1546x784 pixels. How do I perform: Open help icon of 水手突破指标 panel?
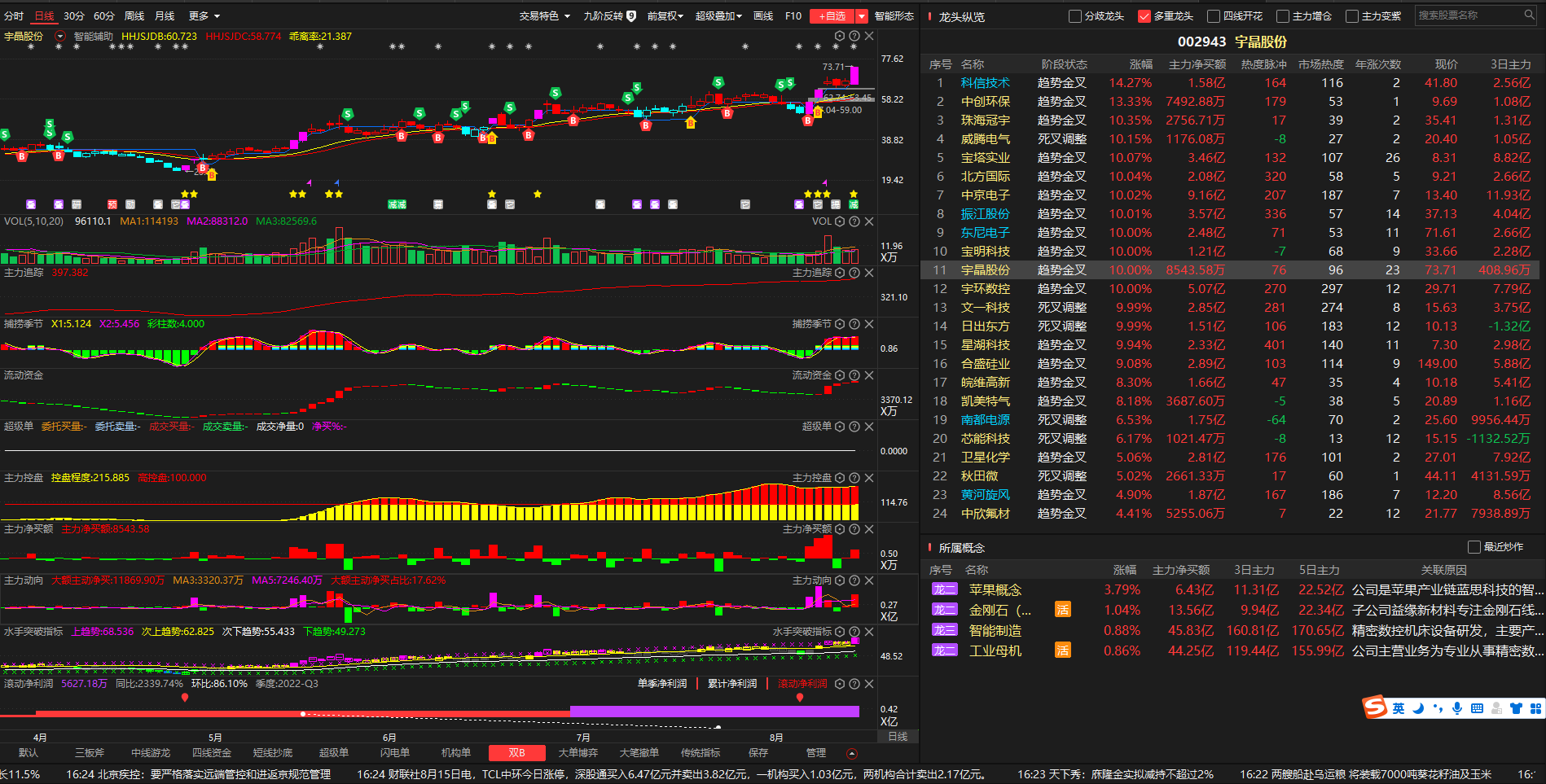[854, 632]
